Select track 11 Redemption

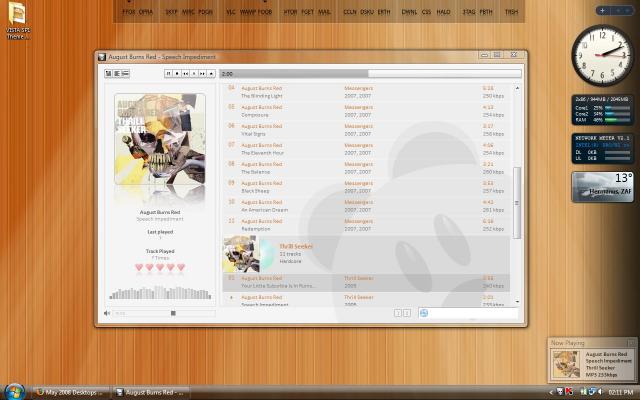pos(366,225)
